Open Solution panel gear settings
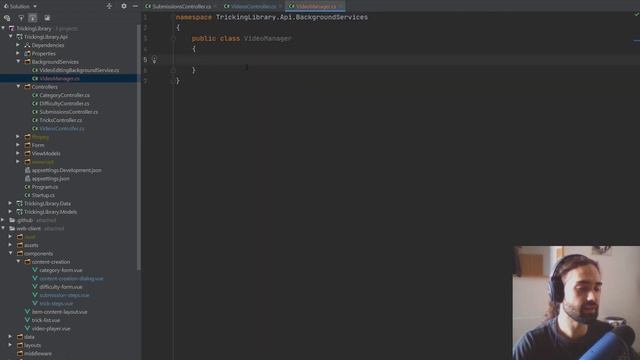 (124, 6)
